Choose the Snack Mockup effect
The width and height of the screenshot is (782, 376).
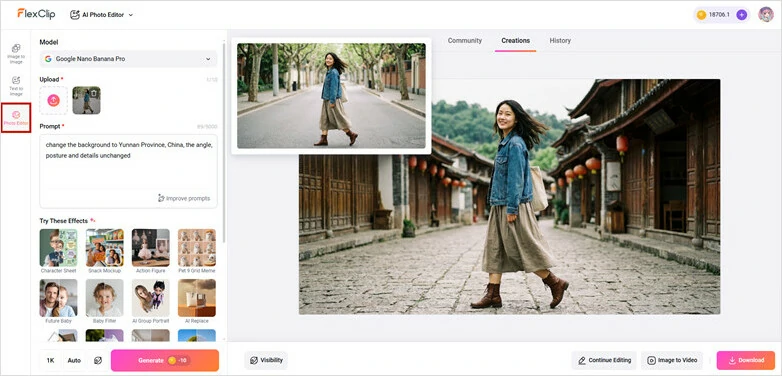coord(104,251)
